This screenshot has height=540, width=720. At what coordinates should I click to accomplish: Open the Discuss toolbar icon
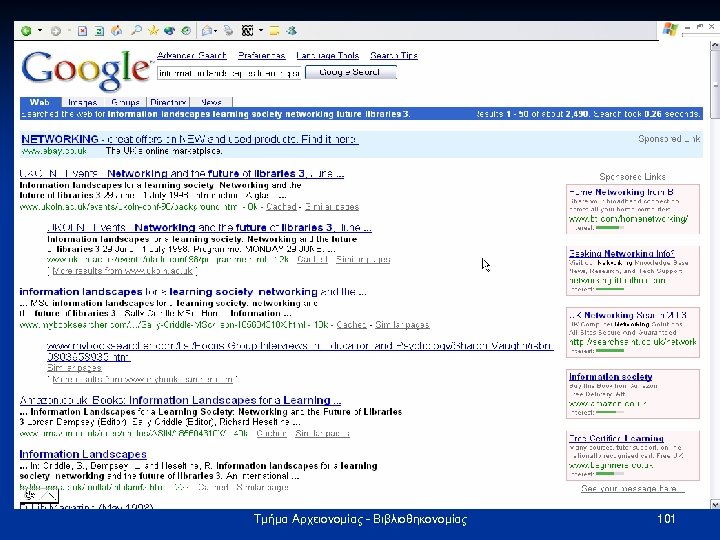274,31
